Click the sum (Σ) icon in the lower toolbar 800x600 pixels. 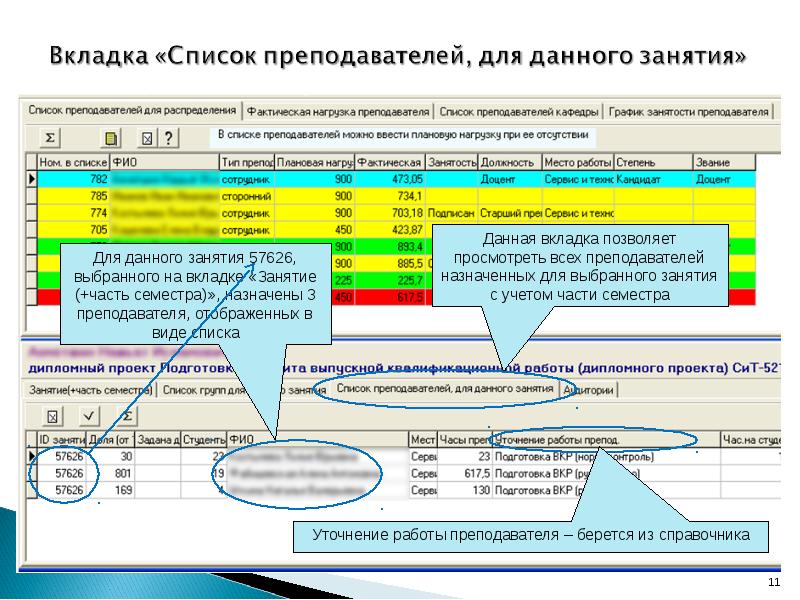tap(127, 415)
